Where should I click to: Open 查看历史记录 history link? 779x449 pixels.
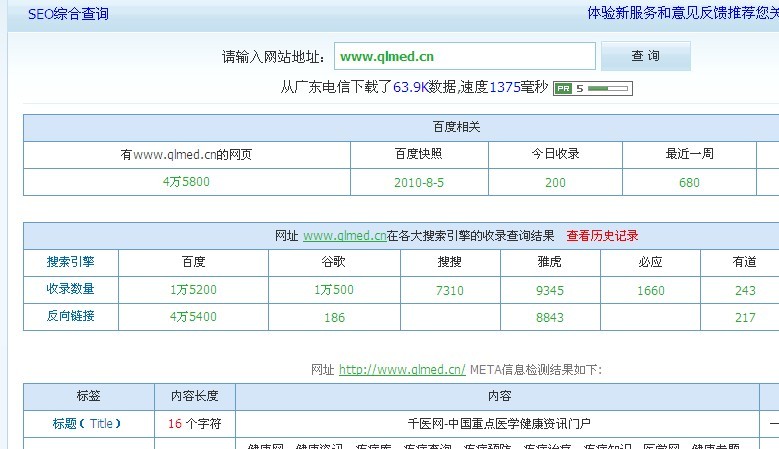(x=602, y=236)
